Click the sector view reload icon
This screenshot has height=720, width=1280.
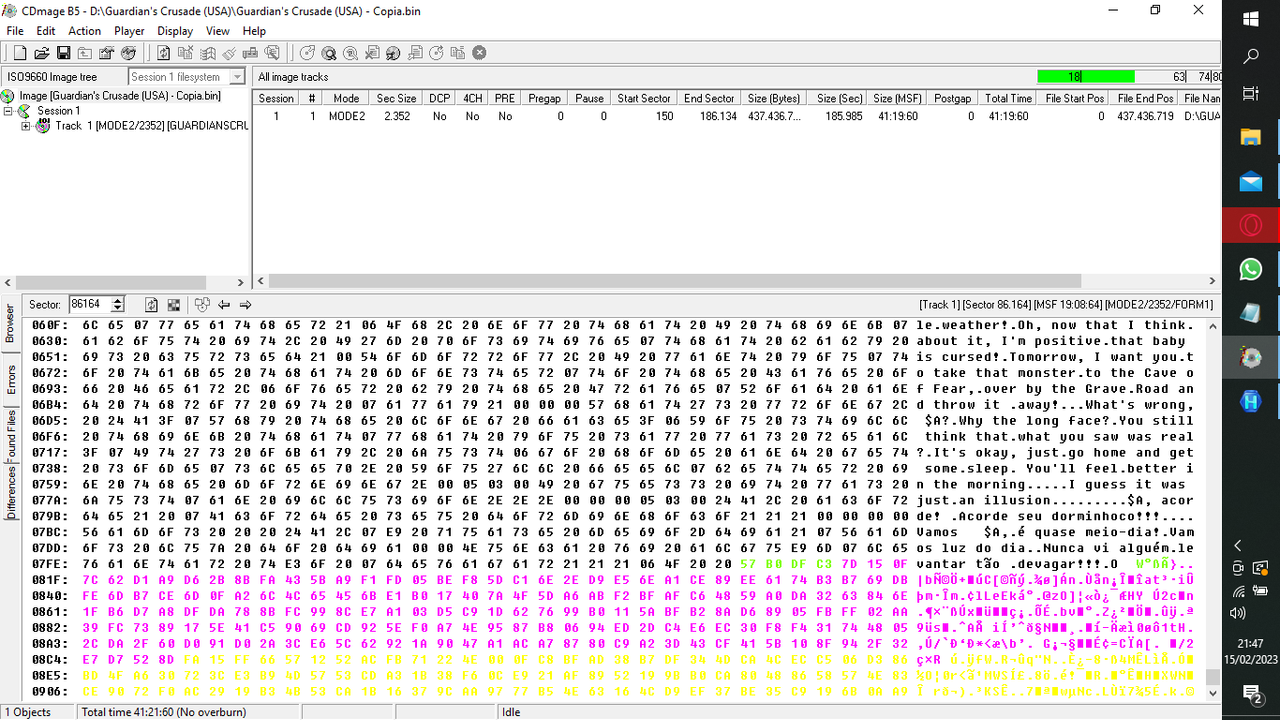(152, 305)
